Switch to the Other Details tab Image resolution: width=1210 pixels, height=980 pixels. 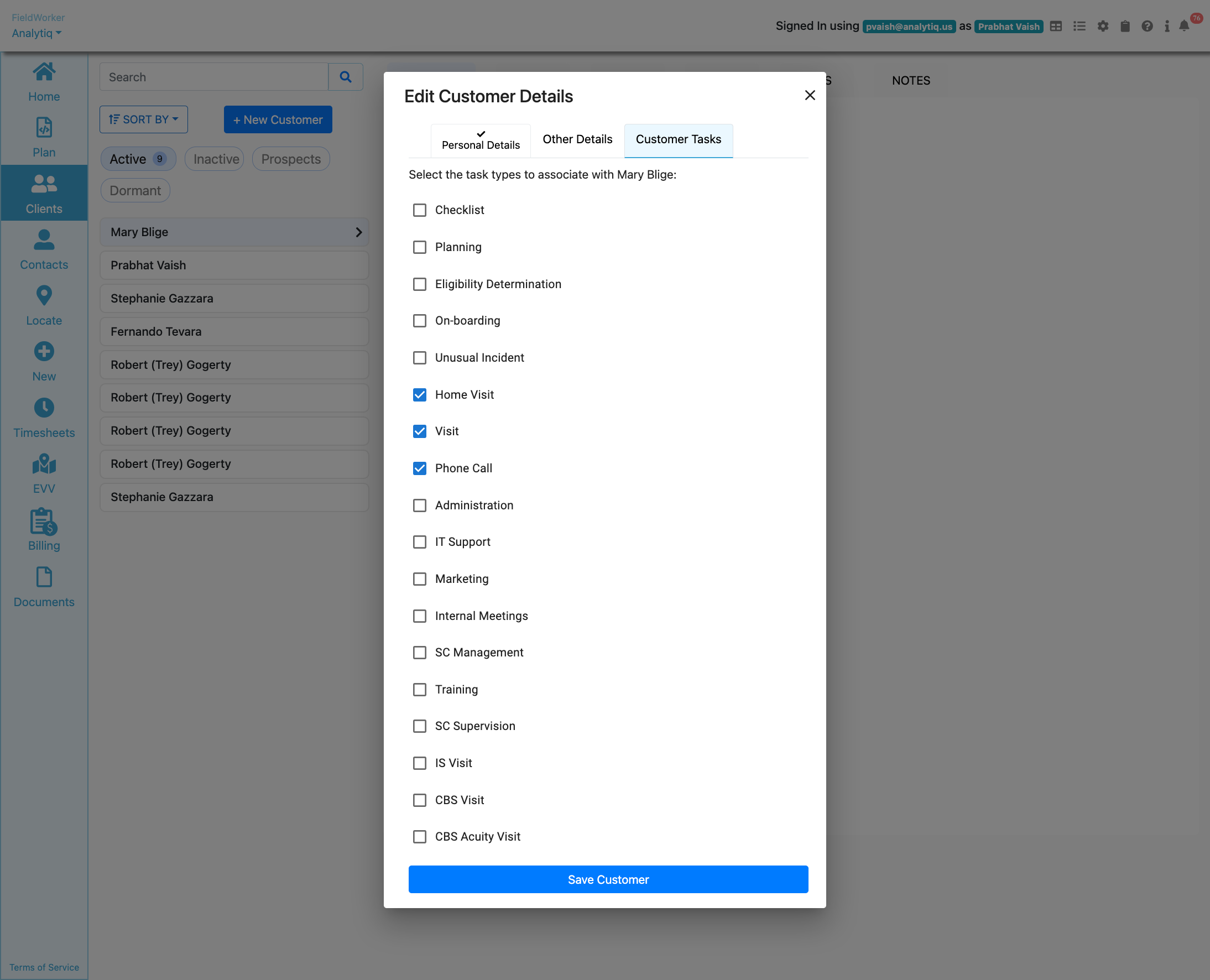pyautogui.click(x=577, y=139)
